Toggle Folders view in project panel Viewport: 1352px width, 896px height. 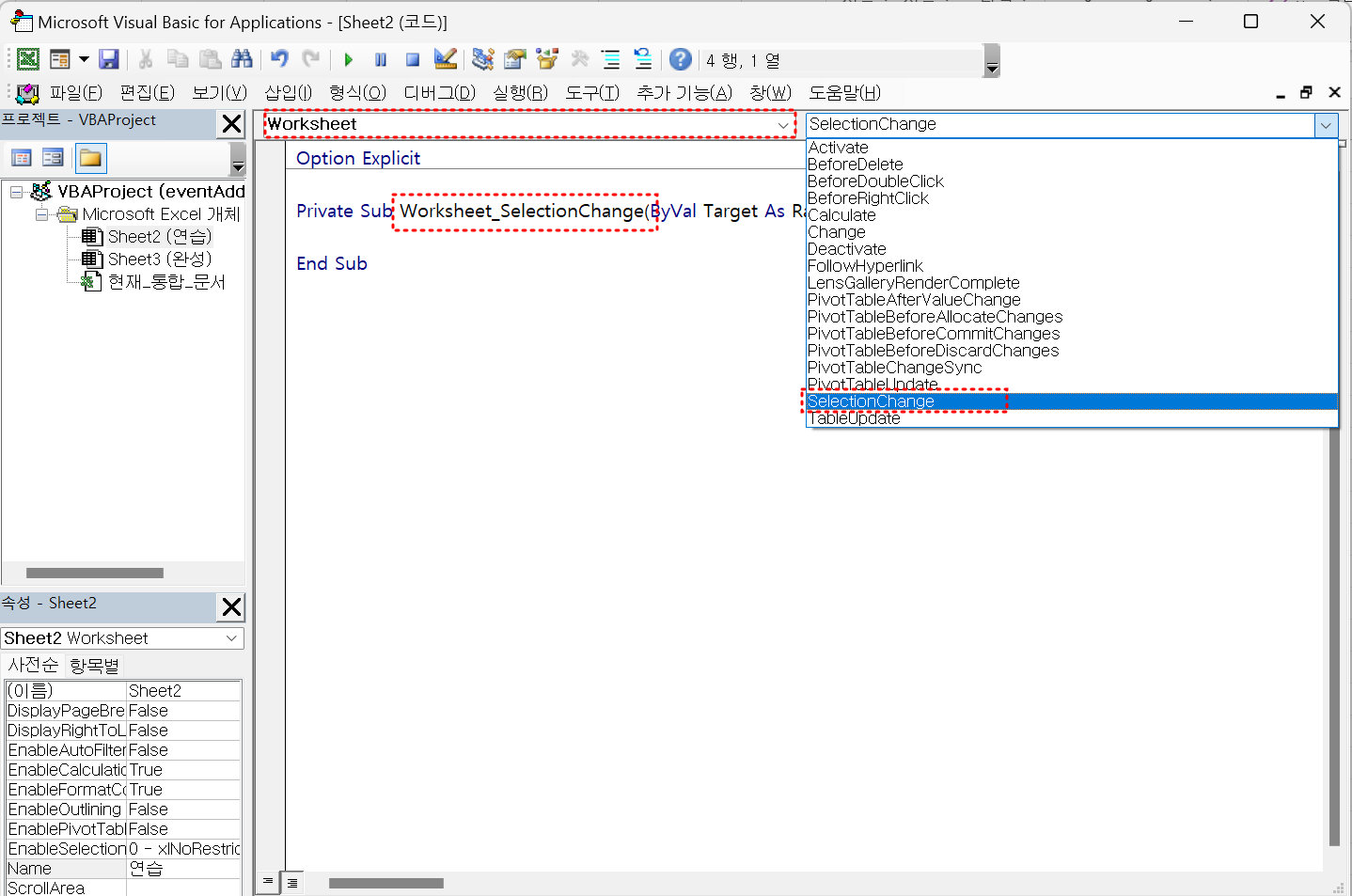click(x=91, y=158)
